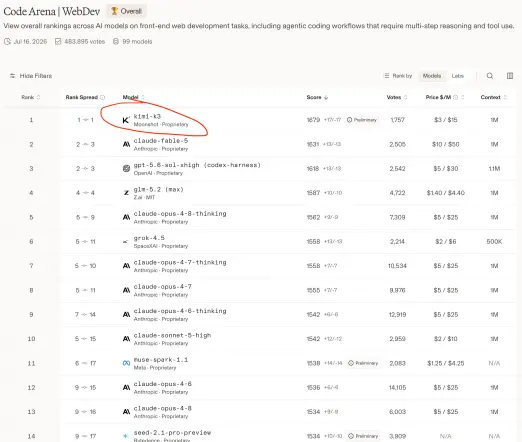Click the 500K context cell for grok-4.5
The image size is (522, 442).
[494, 242]
